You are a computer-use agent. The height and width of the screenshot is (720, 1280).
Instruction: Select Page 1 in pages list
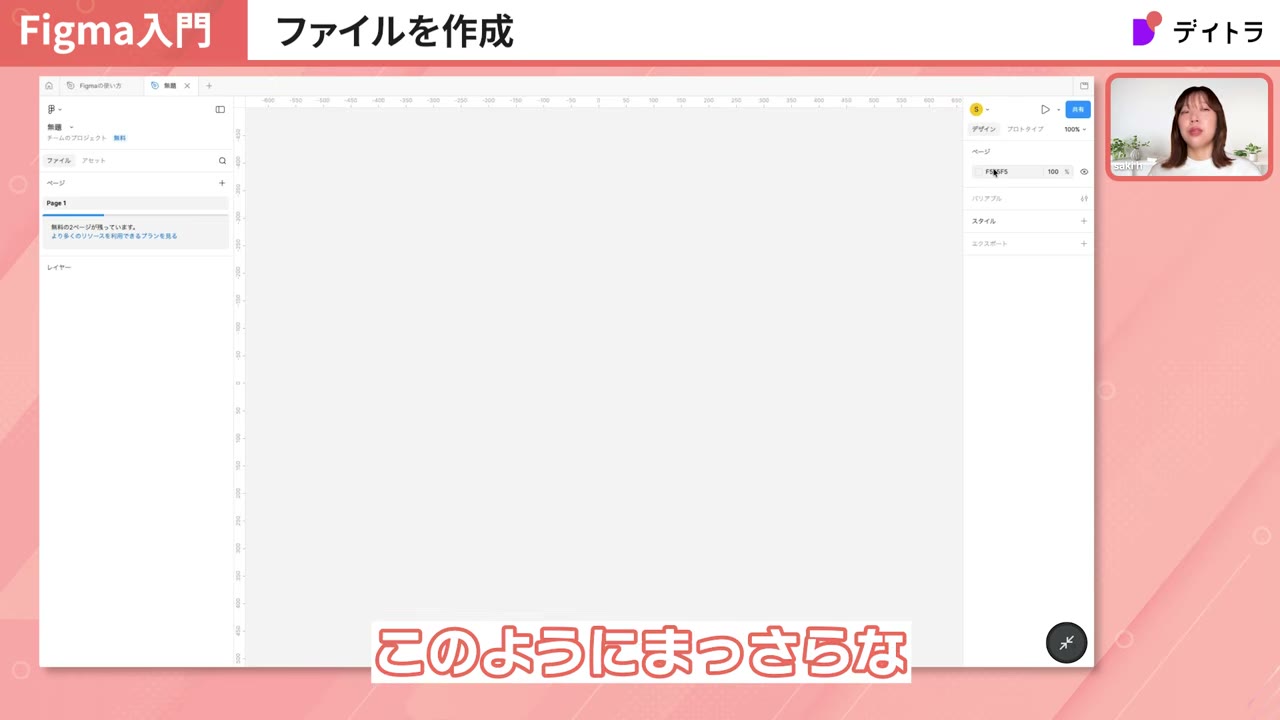(x=135, y=203)
